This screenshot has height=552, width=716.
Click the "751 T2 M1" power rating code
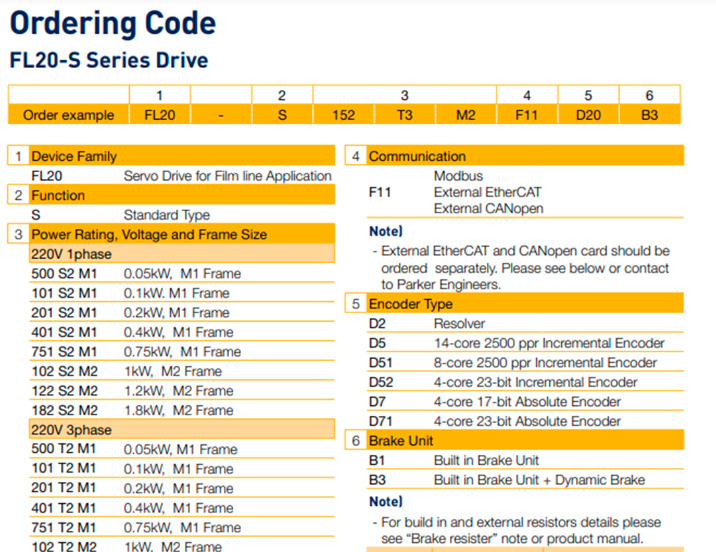point(67,527)
